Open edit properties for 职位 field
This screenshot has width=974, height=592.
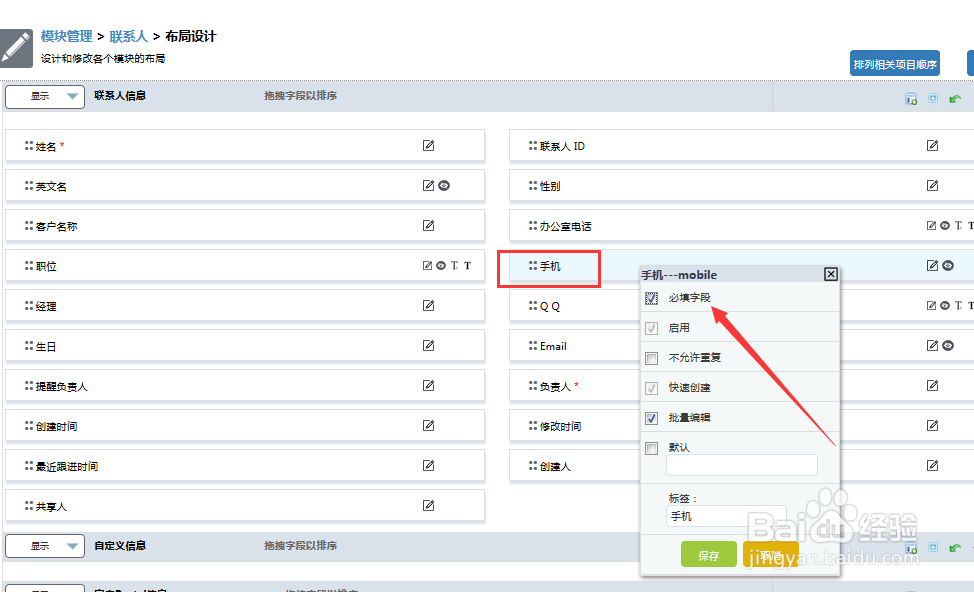[x=427, y=265]
